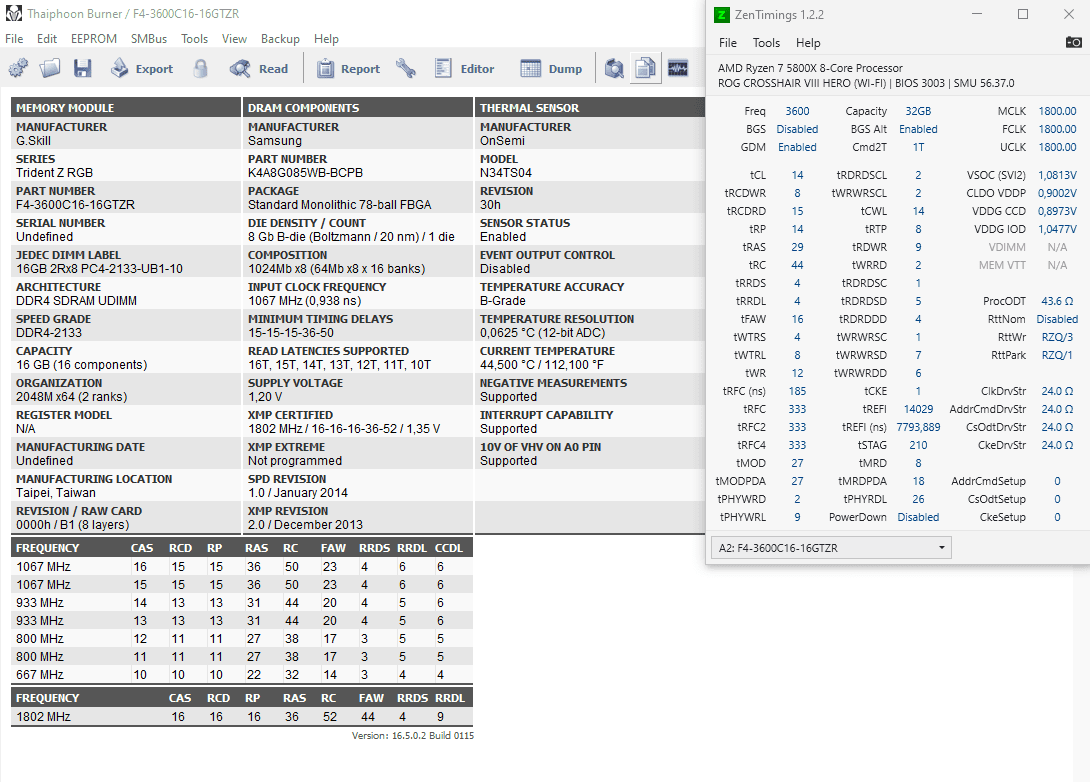The height and width of the screenshot is (782, 1090).
Task: Toggle the highlighted documents copy icon
Action: (x=645, y=68)
